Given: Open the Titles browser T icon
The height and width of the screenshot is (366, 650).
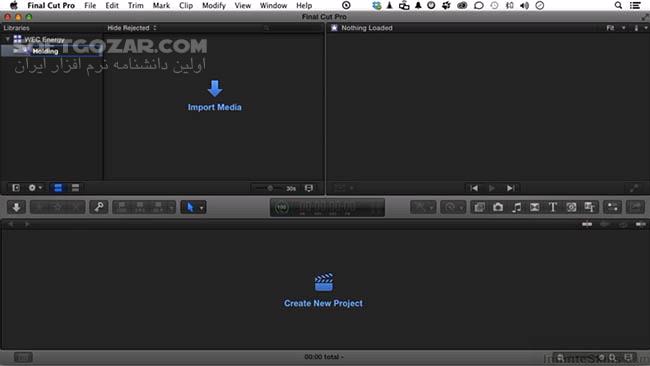Looking at the screenshot, I should pyautogui.click(x=553, y=207).
